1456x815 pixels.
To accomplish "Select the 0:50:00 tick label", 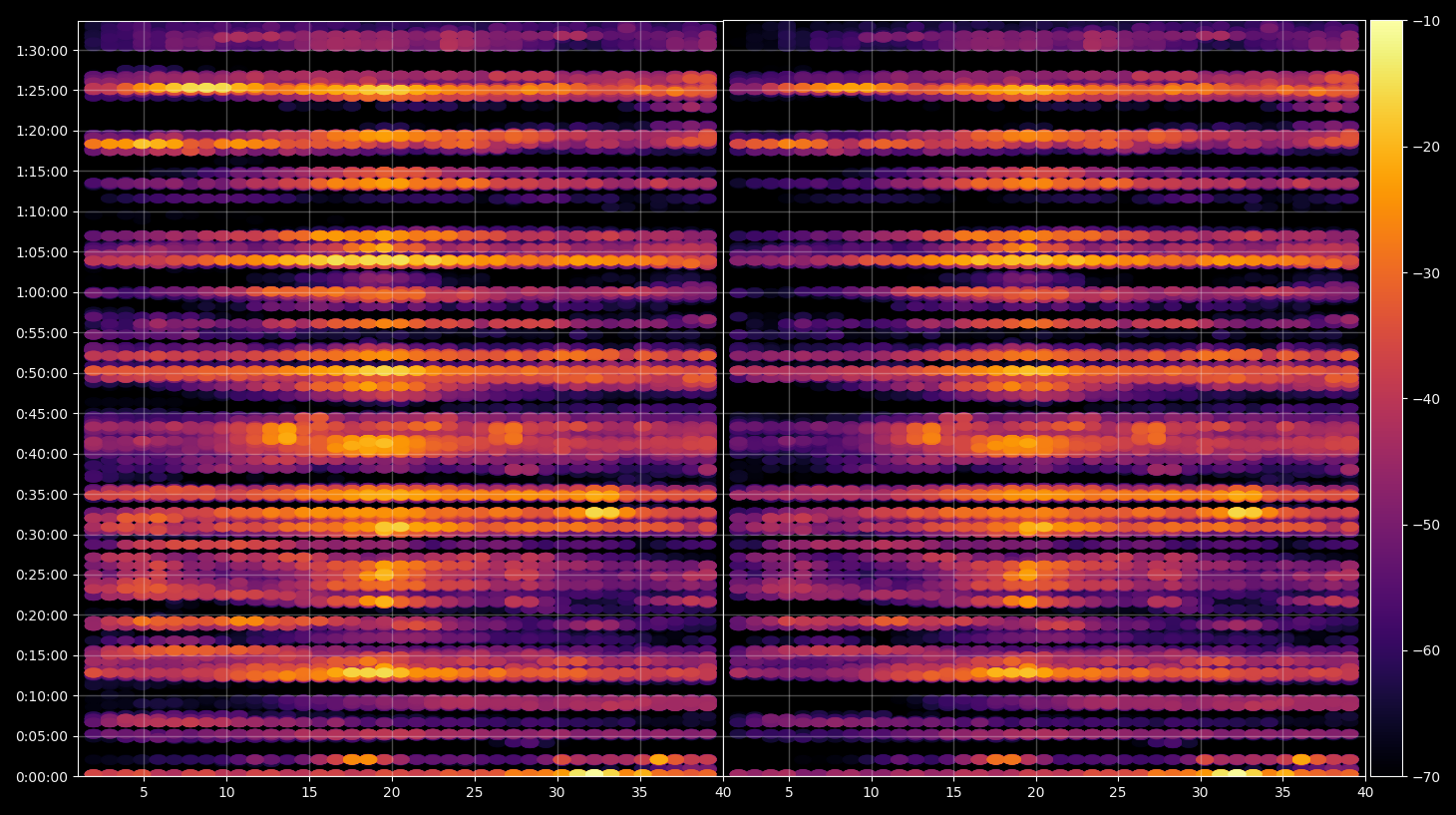I will 42,374.
